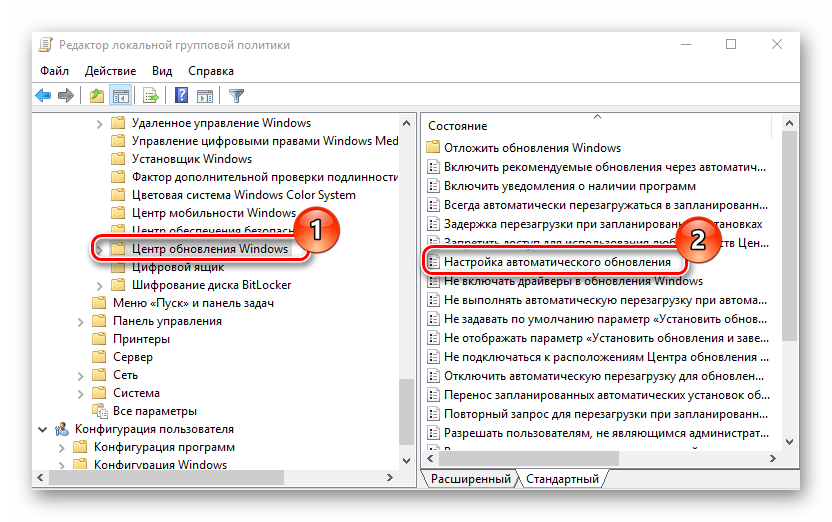The height and width of the screenshot is (522, 832).
Task: Open the Действие menu
Action: tap(110, 71)
